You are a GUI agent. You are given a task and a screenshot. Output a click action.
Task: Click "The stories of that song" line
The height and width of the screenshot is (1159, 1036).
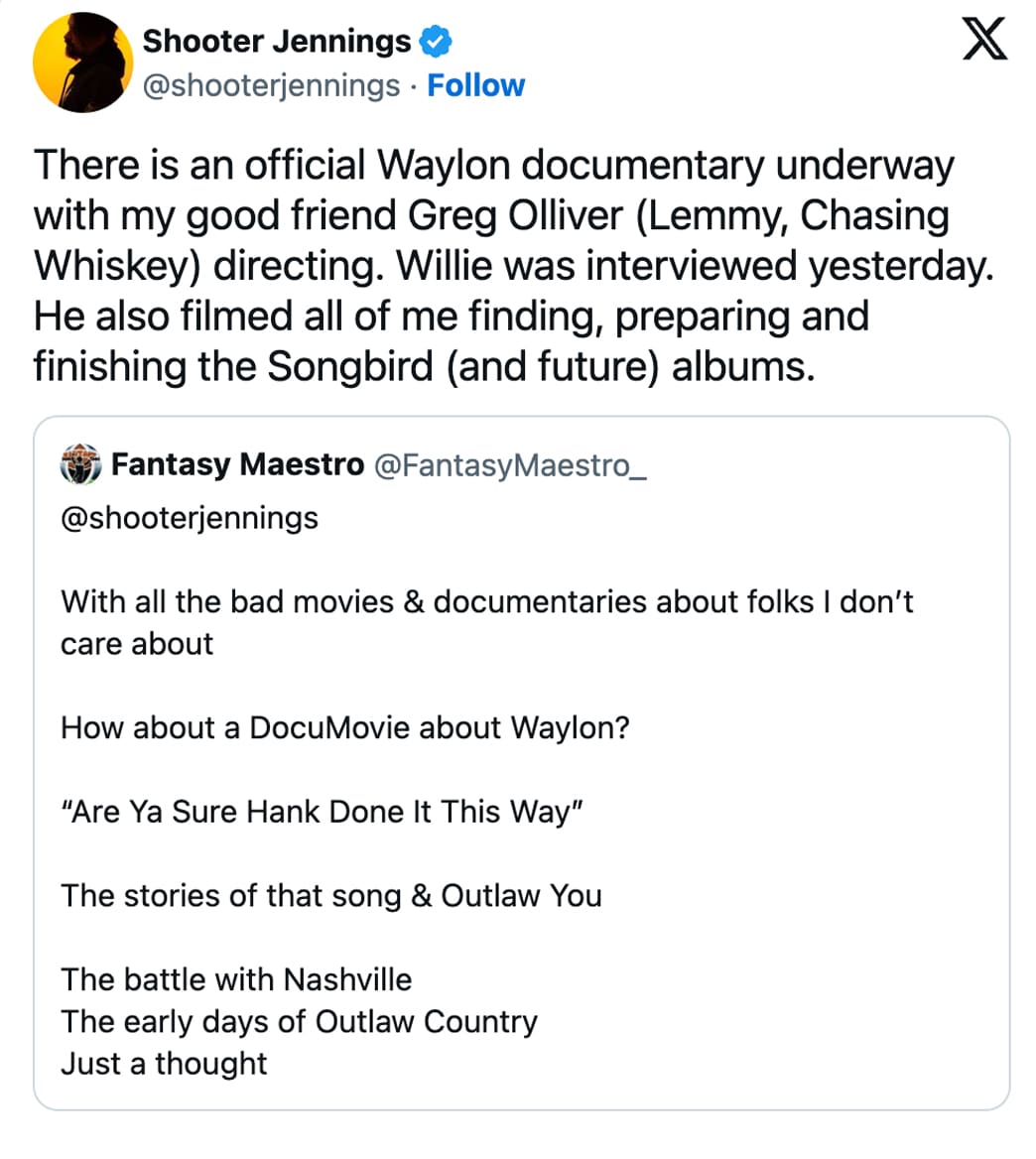330,895
